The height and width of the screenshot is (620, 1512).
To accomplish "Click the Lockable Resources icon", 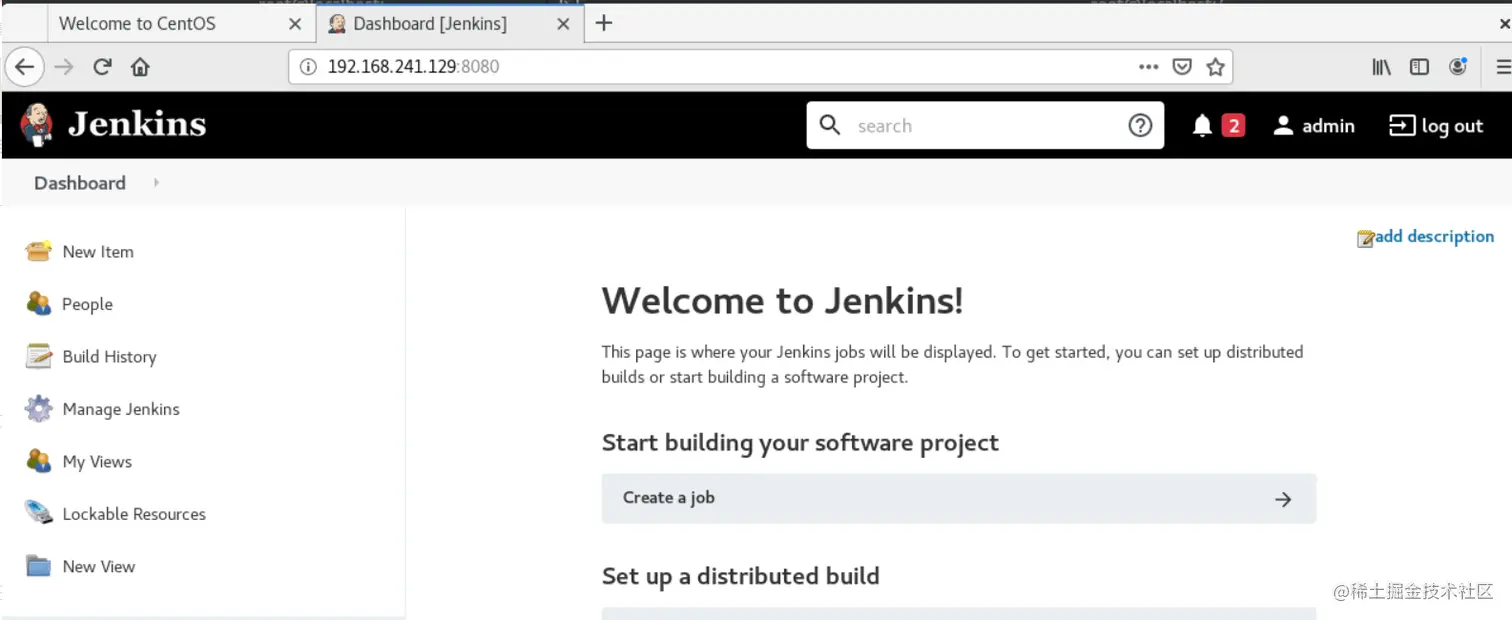I will 38,514.
